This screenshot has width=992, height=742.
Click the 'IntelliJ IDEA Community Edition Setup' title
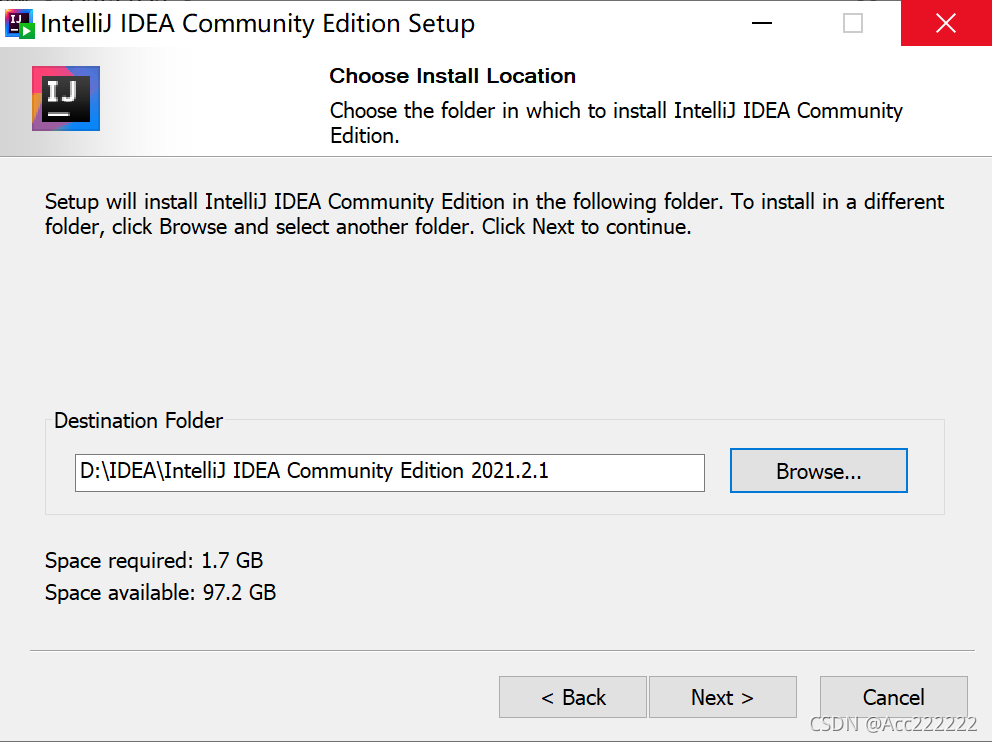[x=257, y=23]
